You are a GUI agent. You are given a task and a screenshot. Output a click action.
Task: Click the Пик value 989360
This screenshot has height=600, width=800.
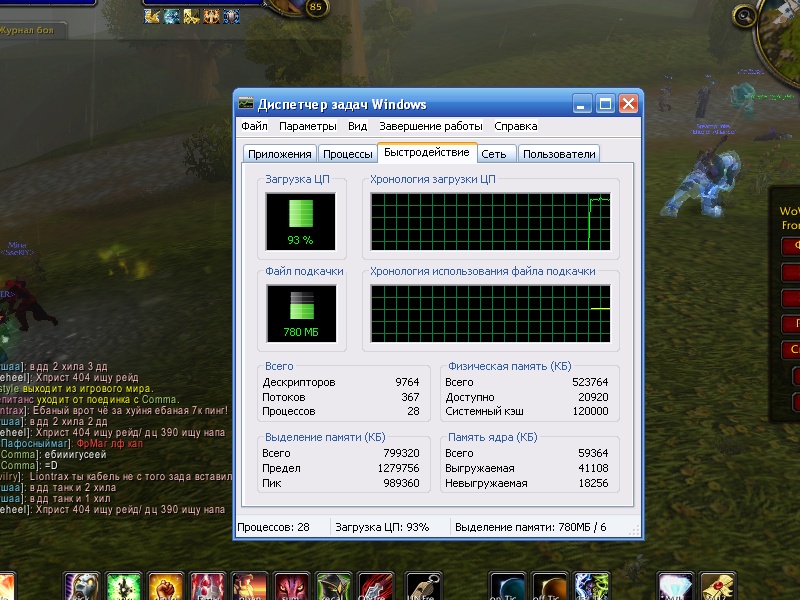click(x=401, y=483)
